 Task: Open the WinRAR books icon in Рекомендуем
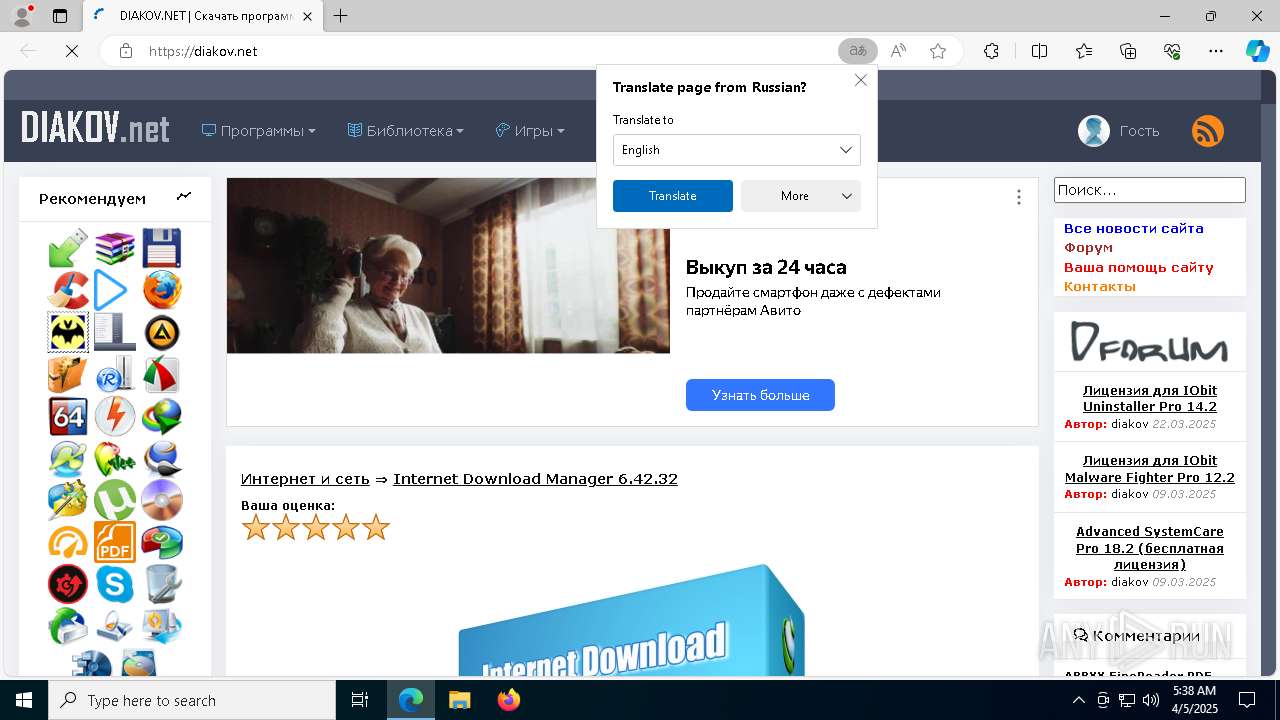pos(115,247)
